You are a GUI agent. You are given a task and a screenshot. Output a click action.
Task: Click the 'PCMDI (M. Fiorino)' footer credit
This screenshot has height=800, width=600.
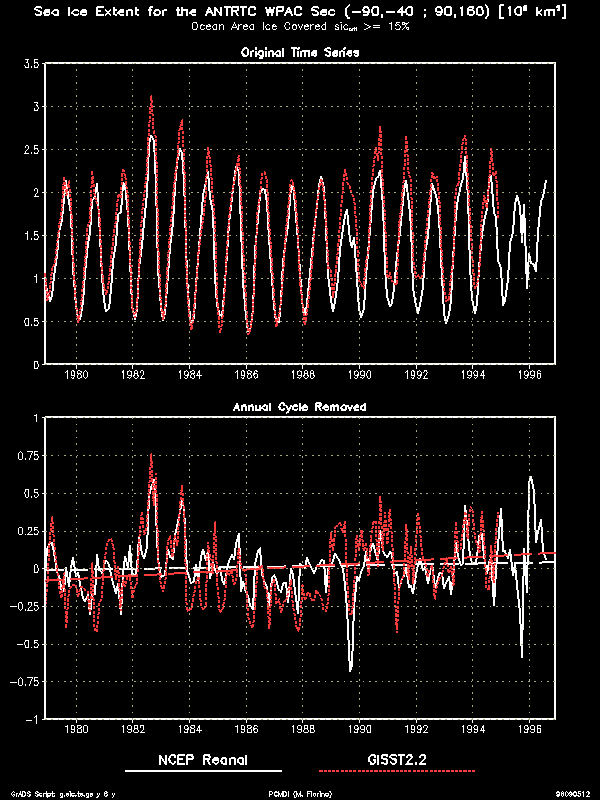pyautogui.click(x=300, y=793)
